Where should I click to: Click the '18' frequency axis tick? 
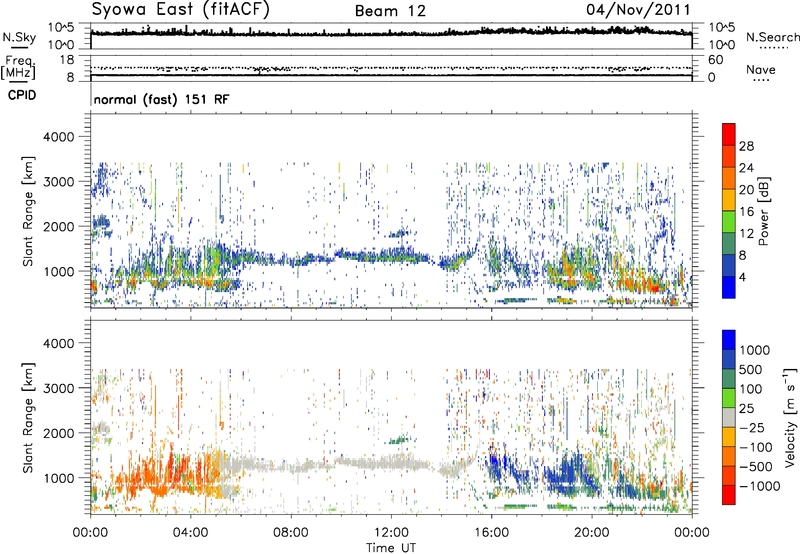[67, 60]
